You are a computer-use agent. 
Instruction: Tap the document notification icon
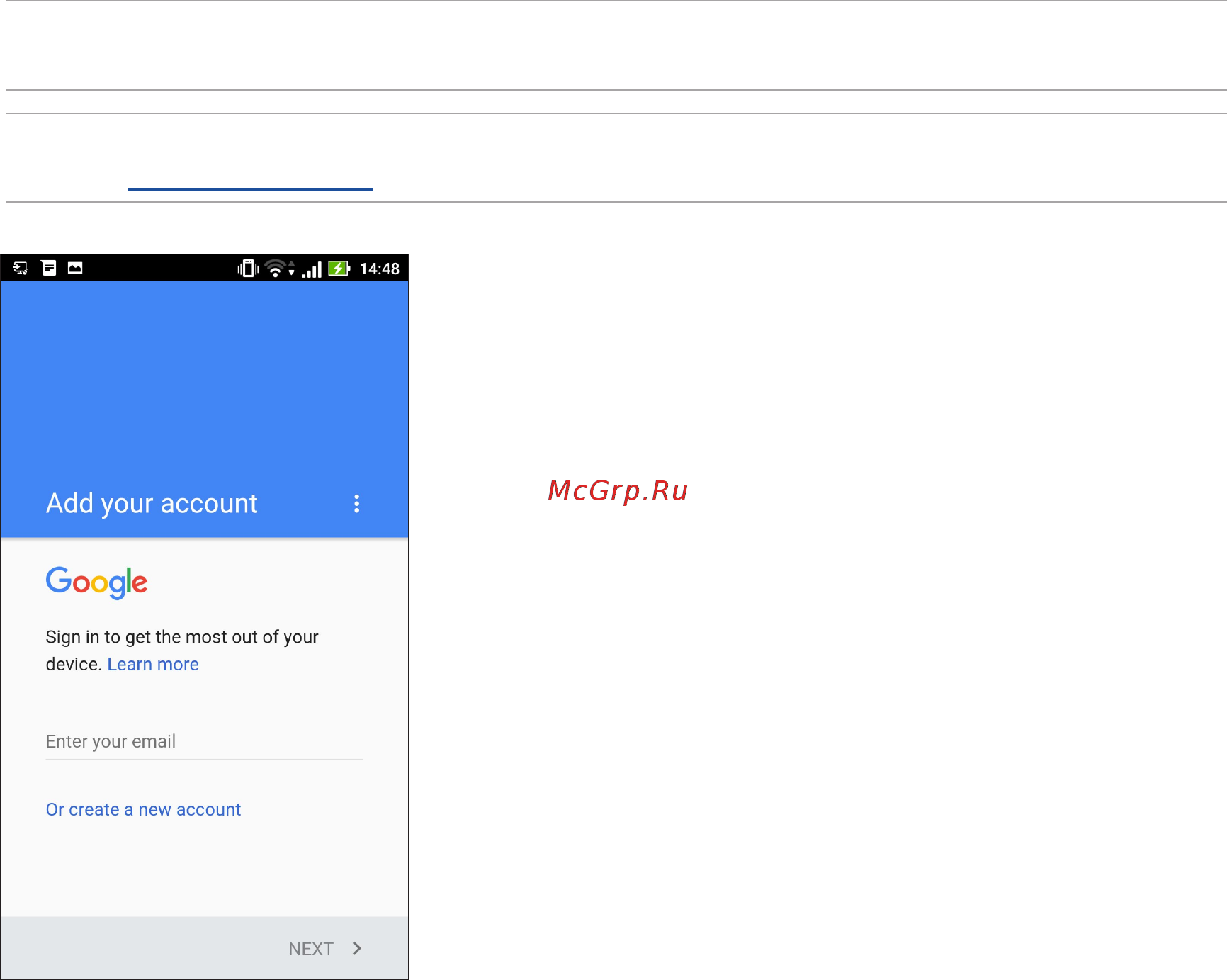[49, 268]
